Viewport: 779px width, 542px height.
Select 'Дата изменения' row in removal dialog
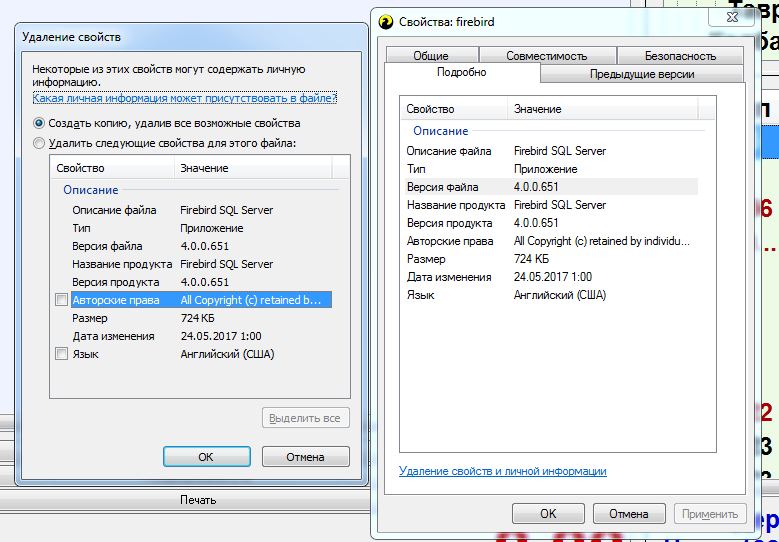(201, 336)
